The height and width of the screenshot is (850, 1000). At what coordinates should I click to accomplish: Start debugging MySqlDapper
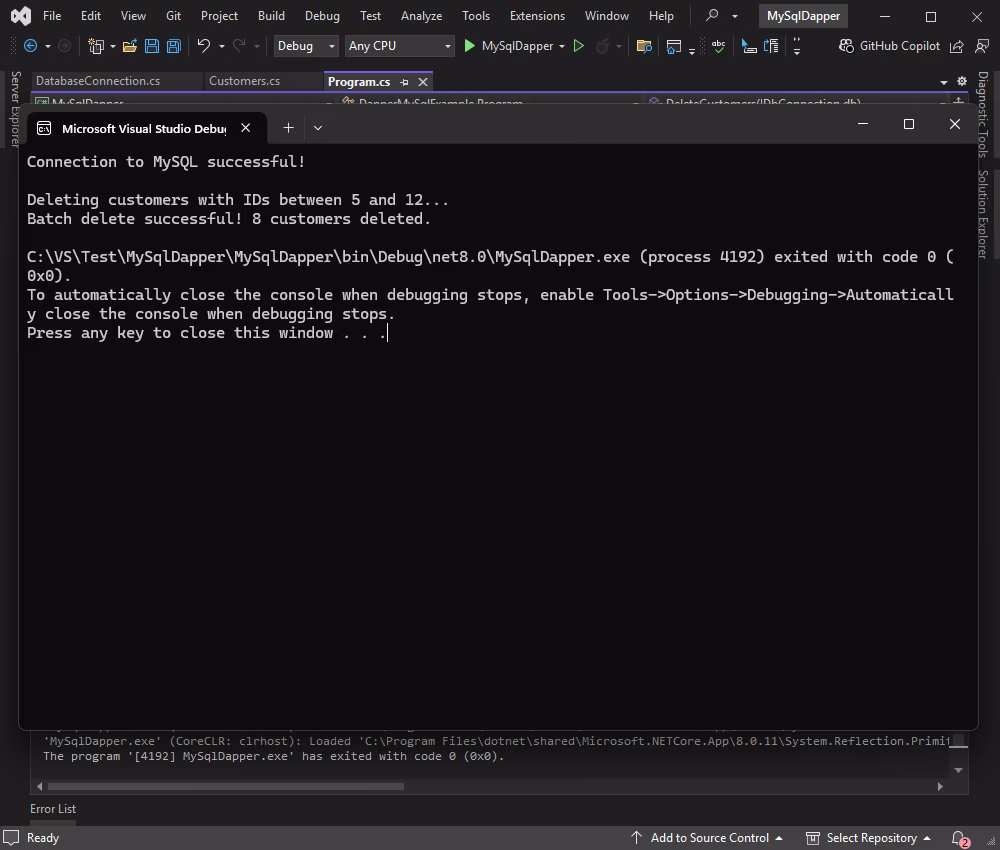pos(469,45)
